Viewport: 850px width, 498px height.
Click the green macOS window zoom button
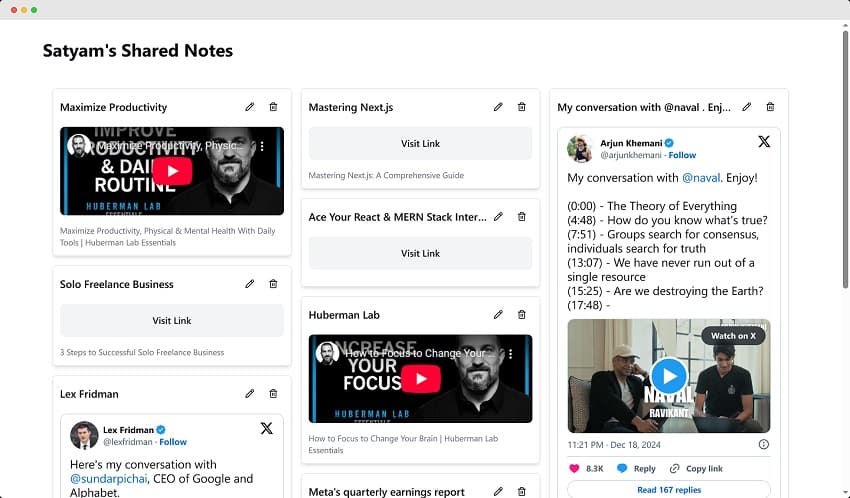click(34, 10)
